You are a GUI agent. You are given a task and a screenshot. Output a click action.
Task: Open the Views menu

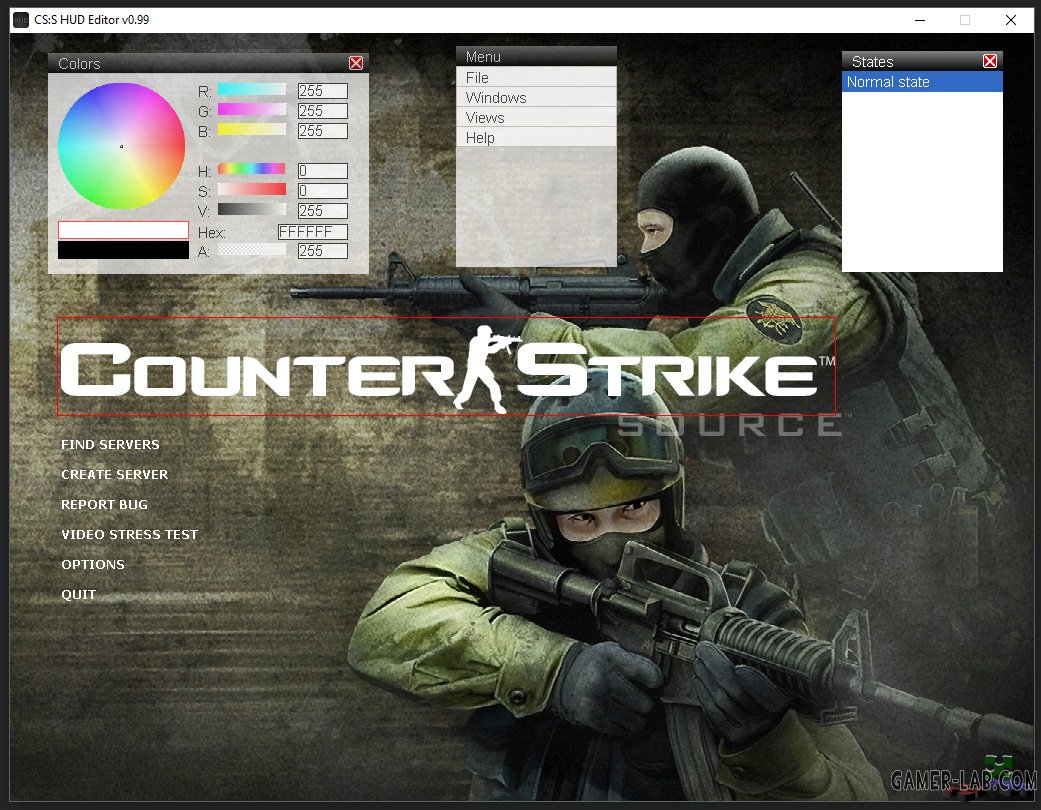coord(536,117)
